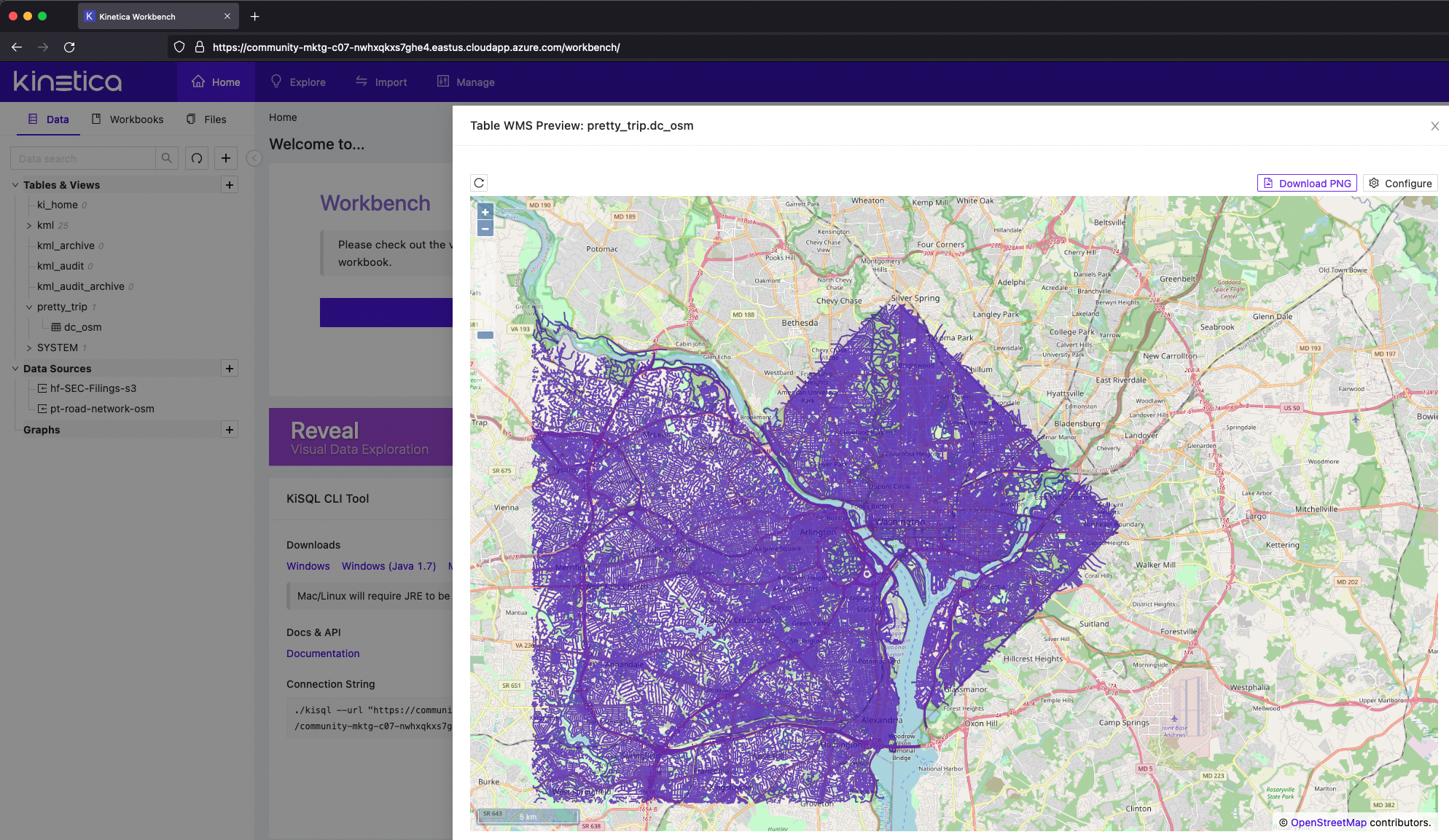This screenshot has height=840, width=1449.
Task: Click the map zoom out minus button
Action: [485, 229]
